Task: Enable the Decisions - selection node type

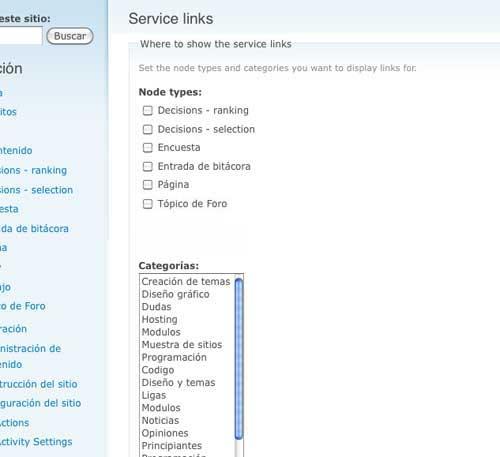Action: [x=147, y=129]
